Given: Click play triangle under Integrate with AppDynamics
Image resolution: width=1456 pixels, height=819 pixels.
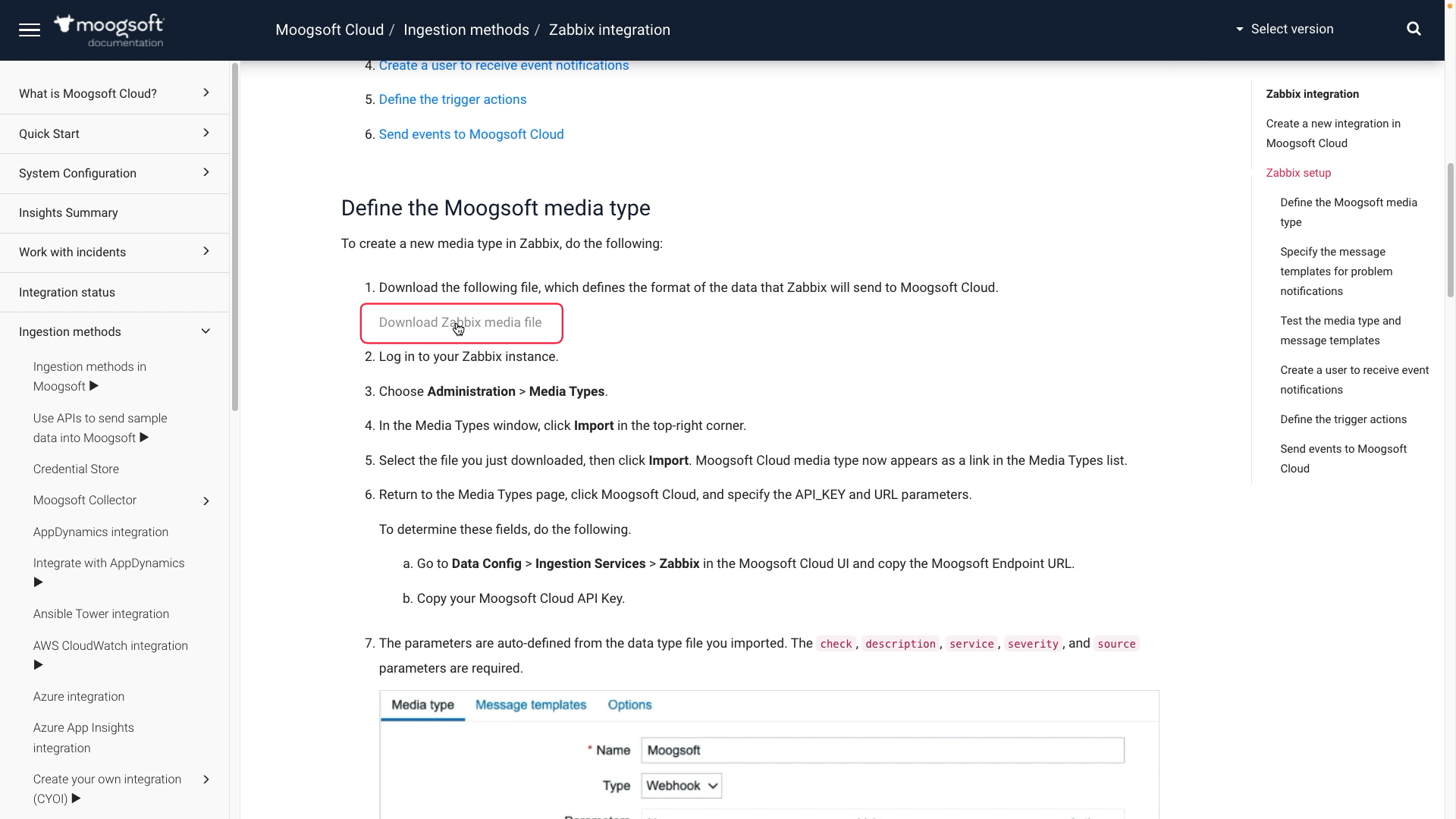Looking at the screenshot, I should click(x=38, y=582).
